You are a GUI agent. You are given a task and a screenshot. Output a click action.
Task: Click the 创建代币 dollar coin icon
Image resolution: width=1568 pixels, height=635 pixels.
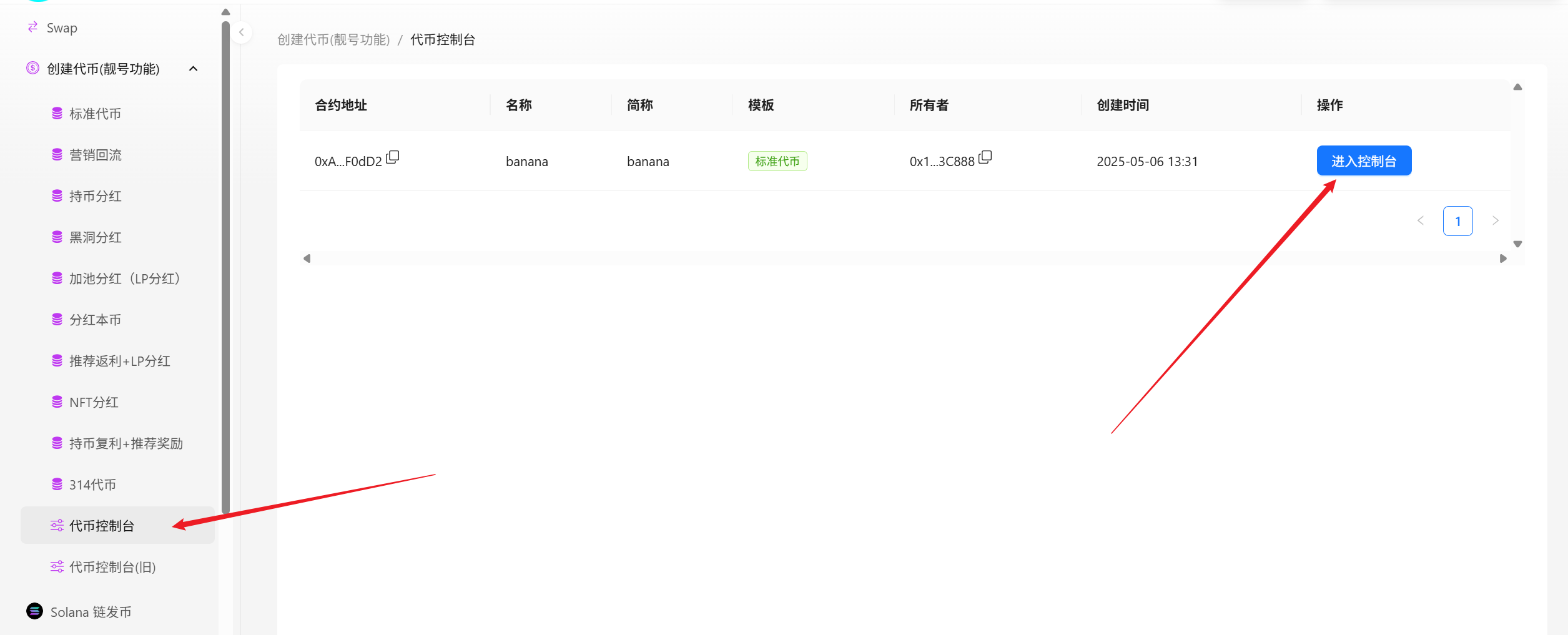32,68
